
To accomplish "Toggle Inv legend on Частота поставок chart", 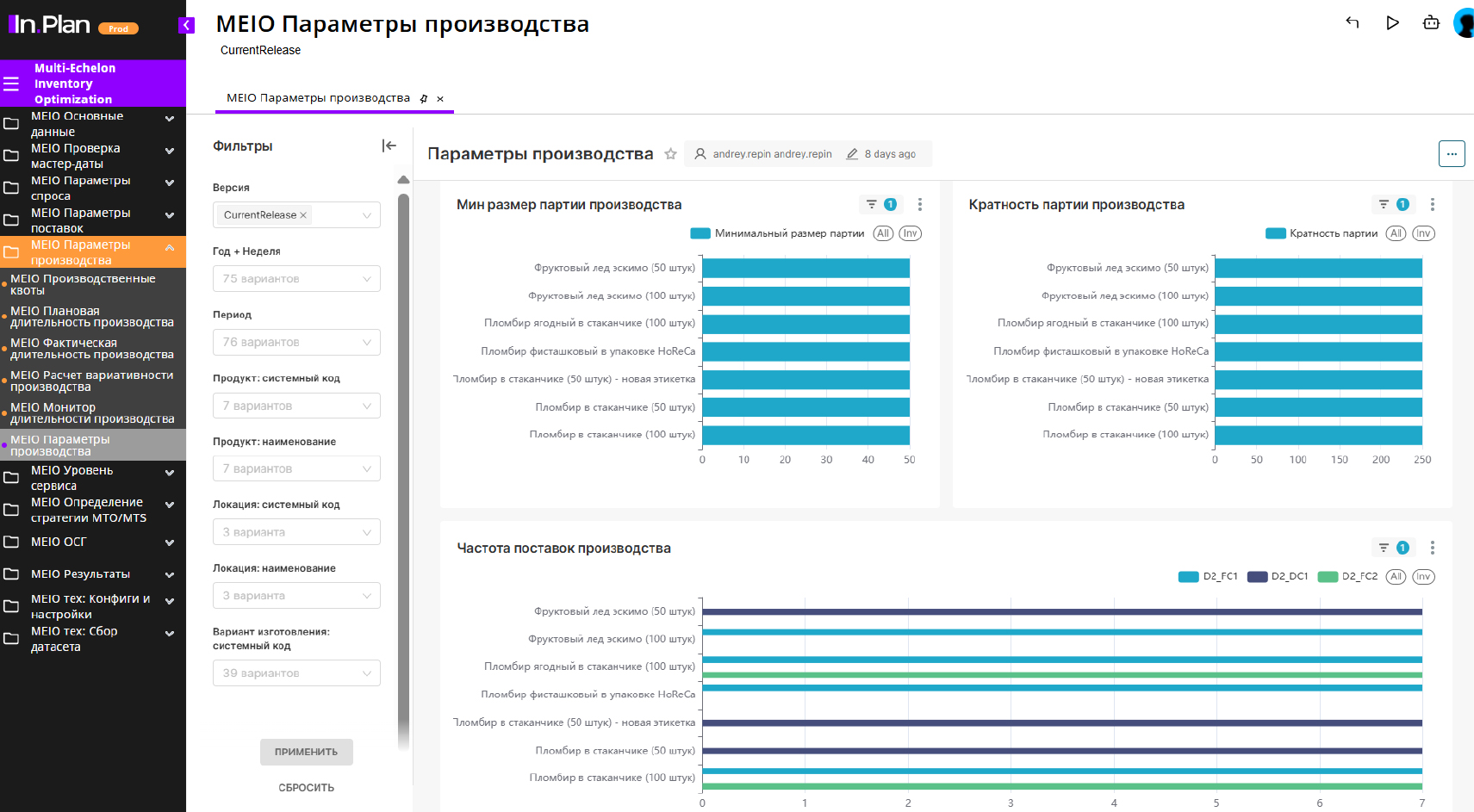I will (x=1423, y=577).
